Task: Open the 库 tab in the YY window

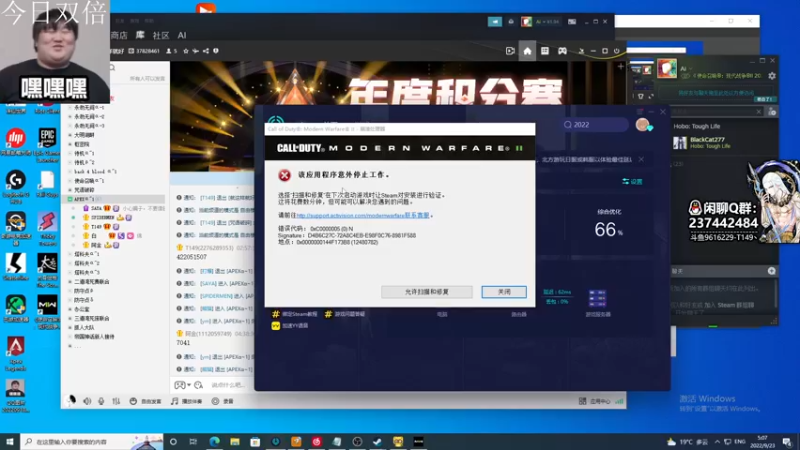Action: [x=140, y=35]
